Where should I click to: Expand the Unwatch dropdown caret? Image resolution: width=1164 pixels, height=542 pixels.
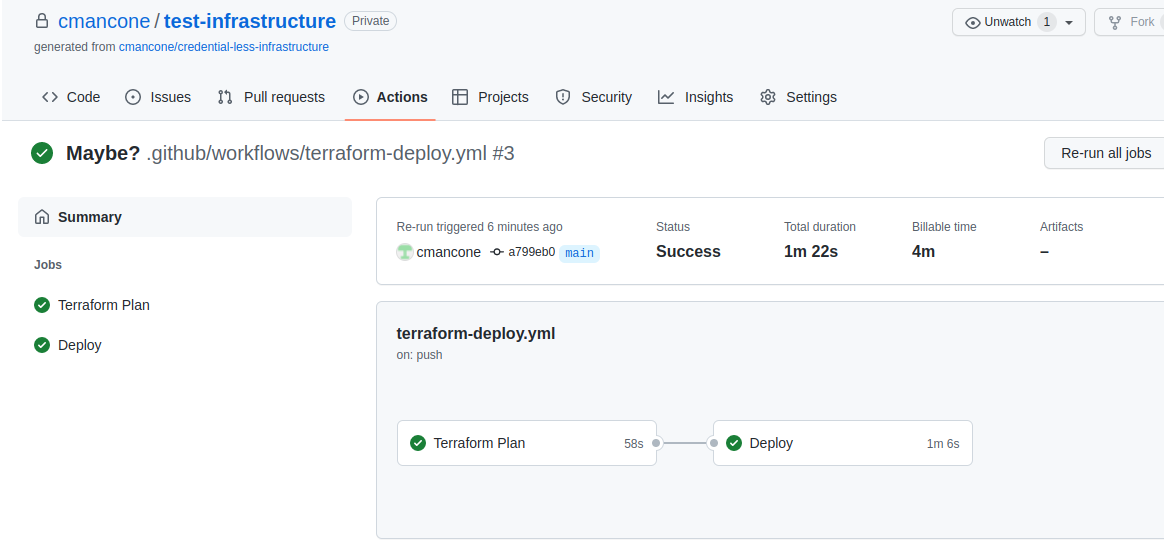1069,22
